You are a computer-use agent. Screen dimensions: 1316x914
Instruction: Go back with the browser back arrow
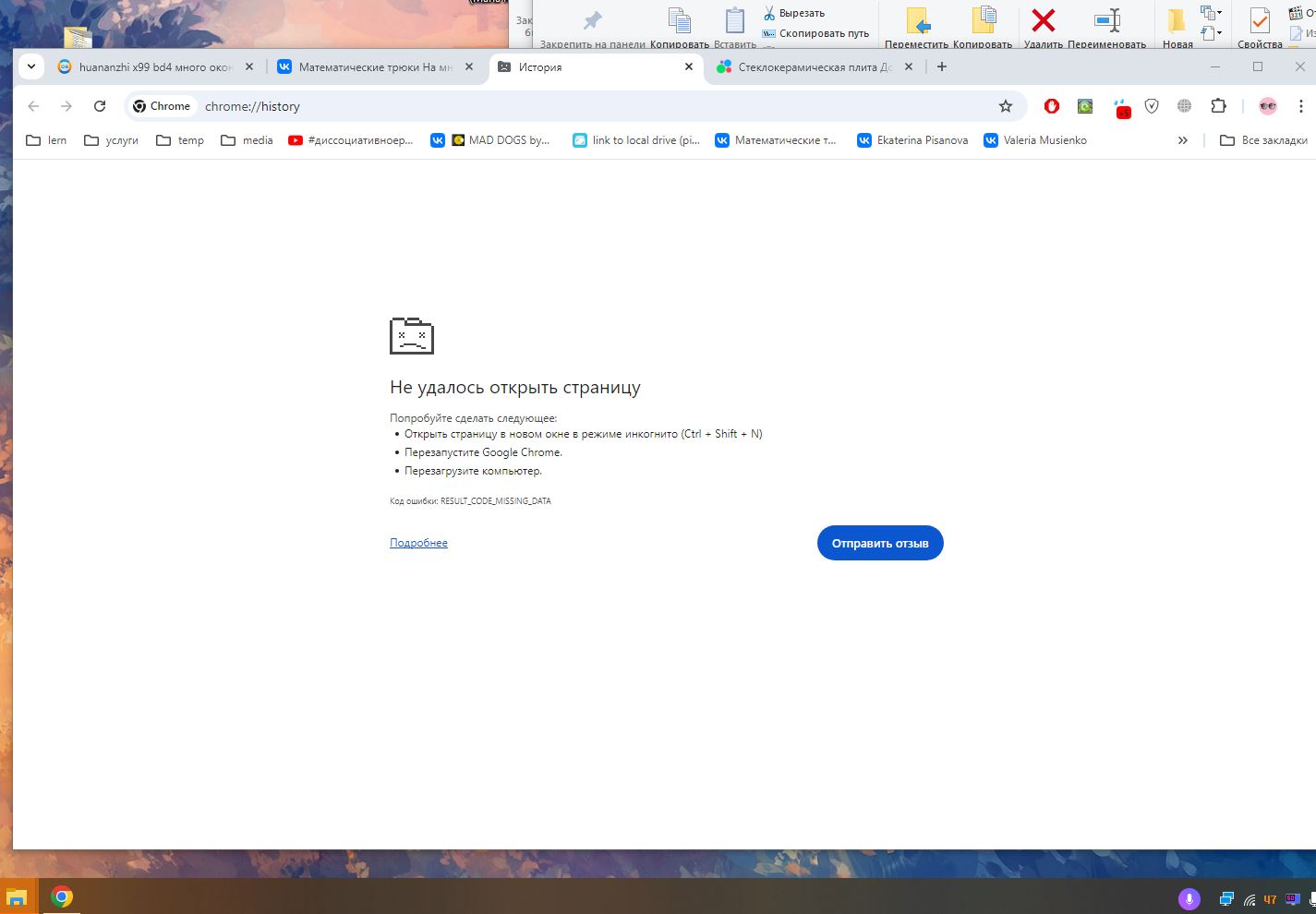[33, 106]
